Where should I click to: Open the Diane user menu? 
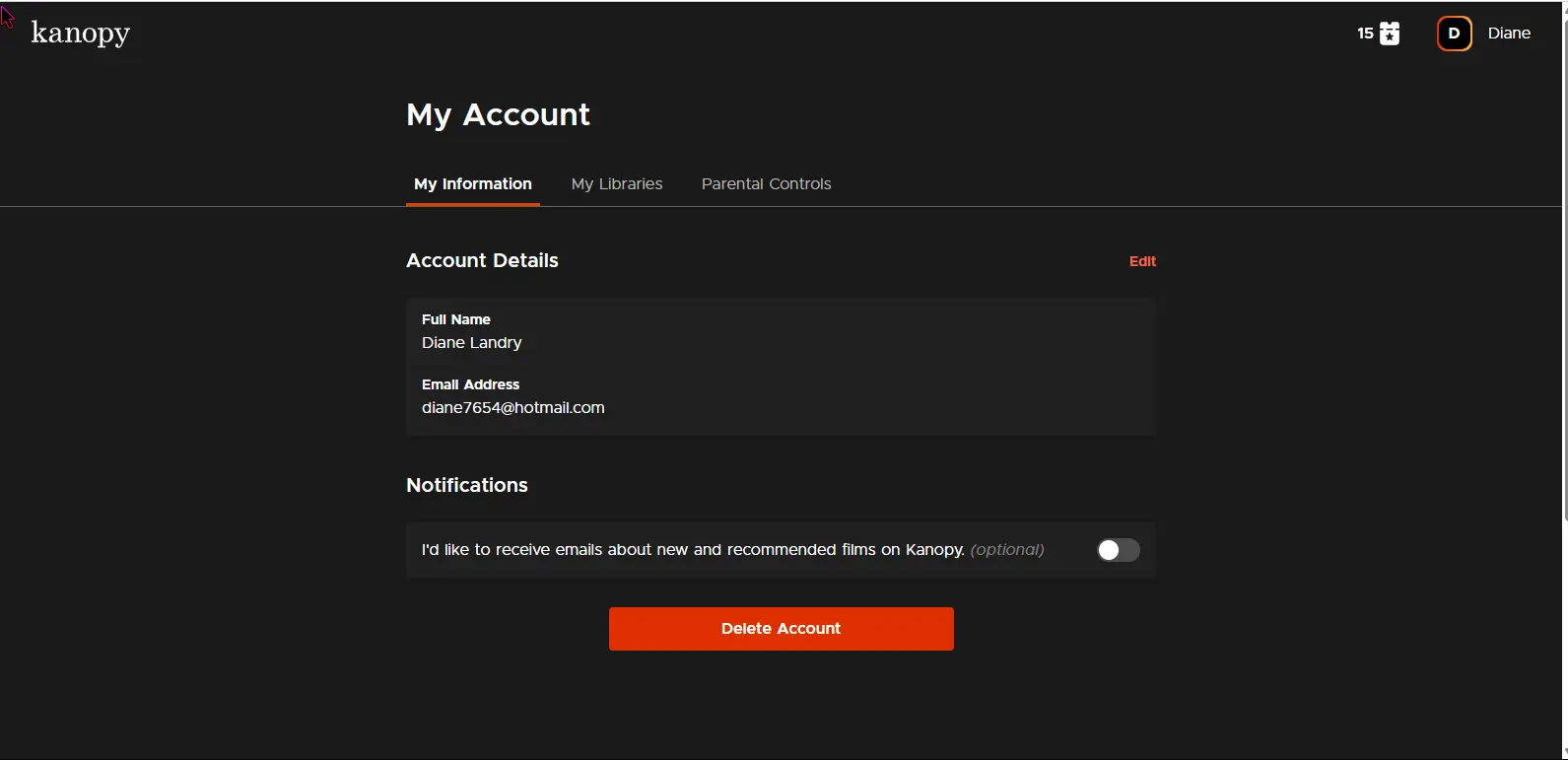pyautogui.click(x=1509, y=34)
